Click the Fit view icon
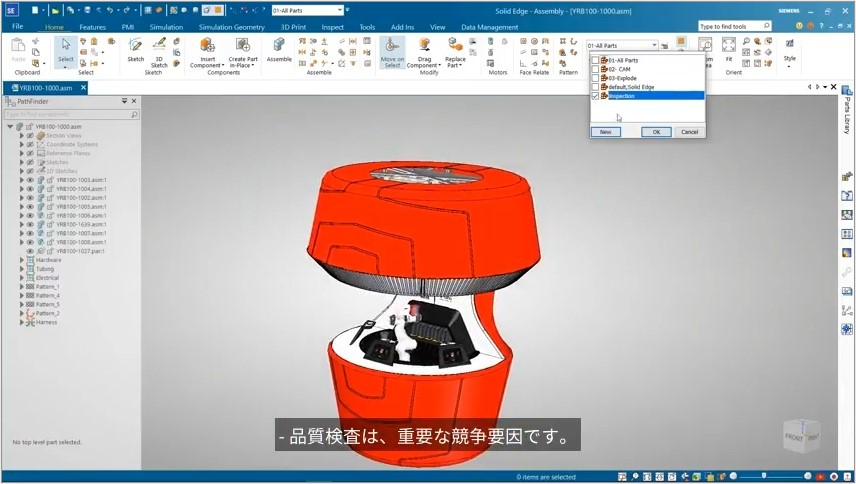The width and height of the screenshot is (856, 484). [x=728, y=46]
